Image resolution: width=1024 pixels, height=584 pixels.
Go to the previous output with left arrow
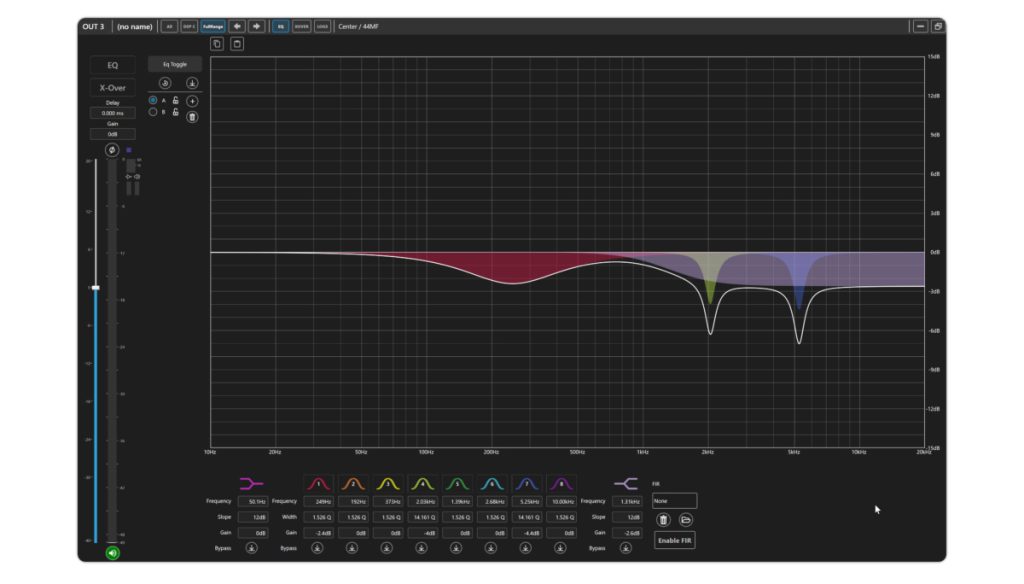coord(237,26)
